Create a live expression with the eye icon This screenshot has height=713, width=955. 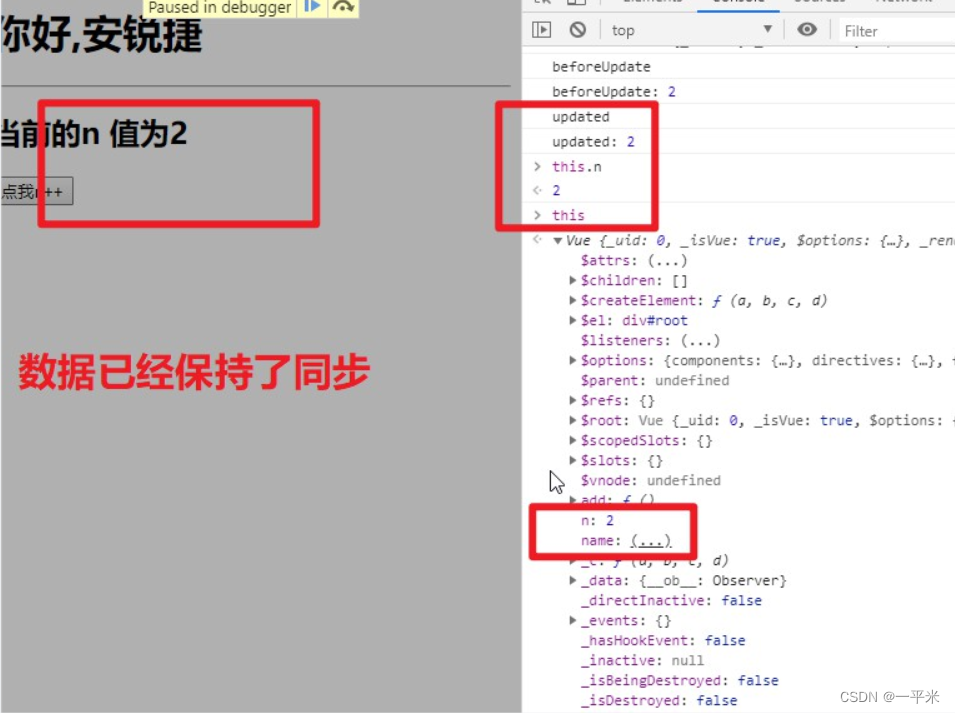808,30
